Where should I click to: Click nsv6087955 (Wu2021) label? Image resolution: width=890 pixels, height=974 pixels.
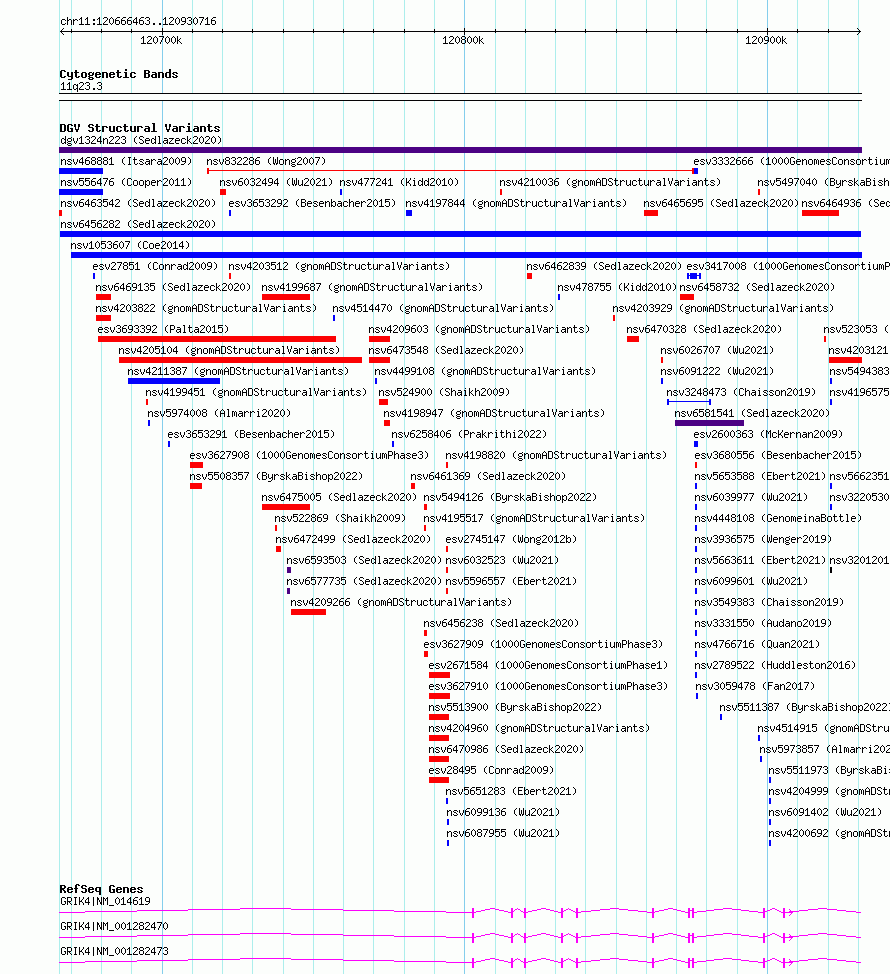pos(504,834)
